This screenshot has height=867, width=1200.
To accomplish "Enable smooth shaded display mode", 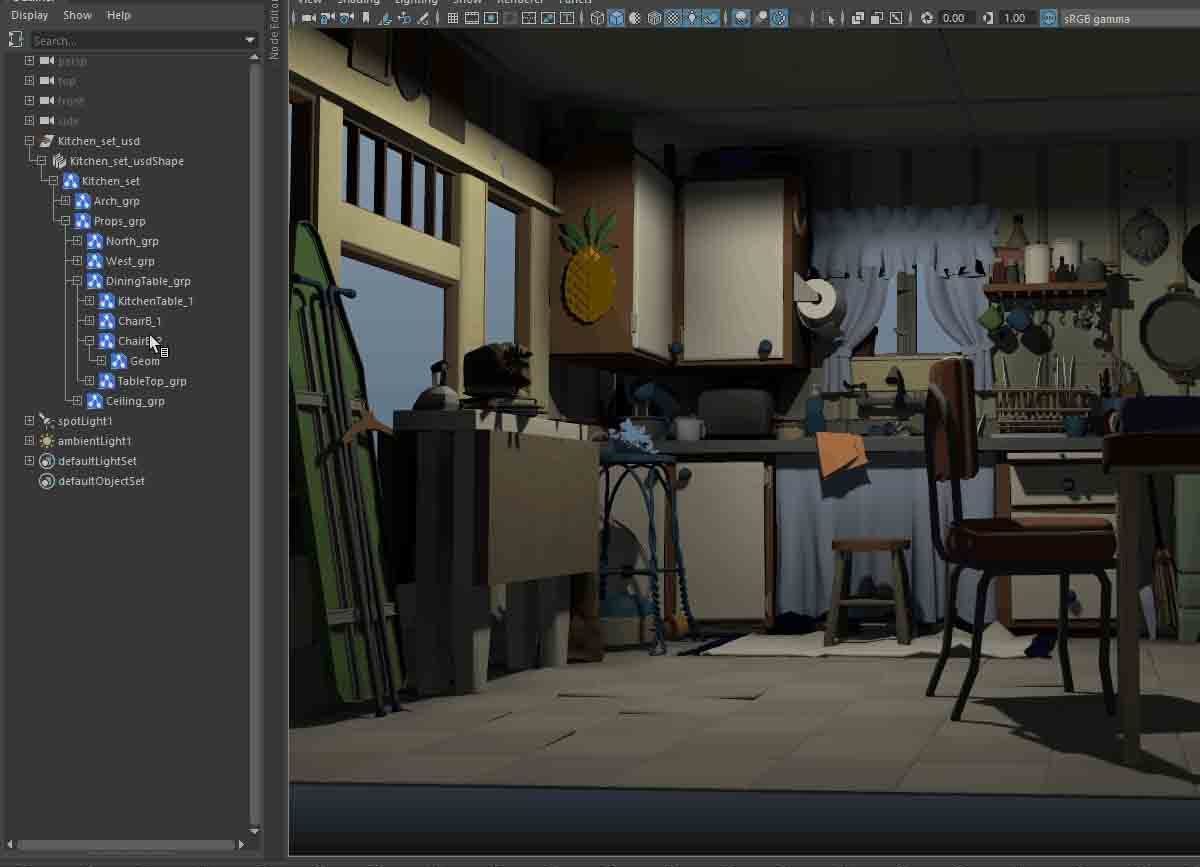I will point(616,17).
